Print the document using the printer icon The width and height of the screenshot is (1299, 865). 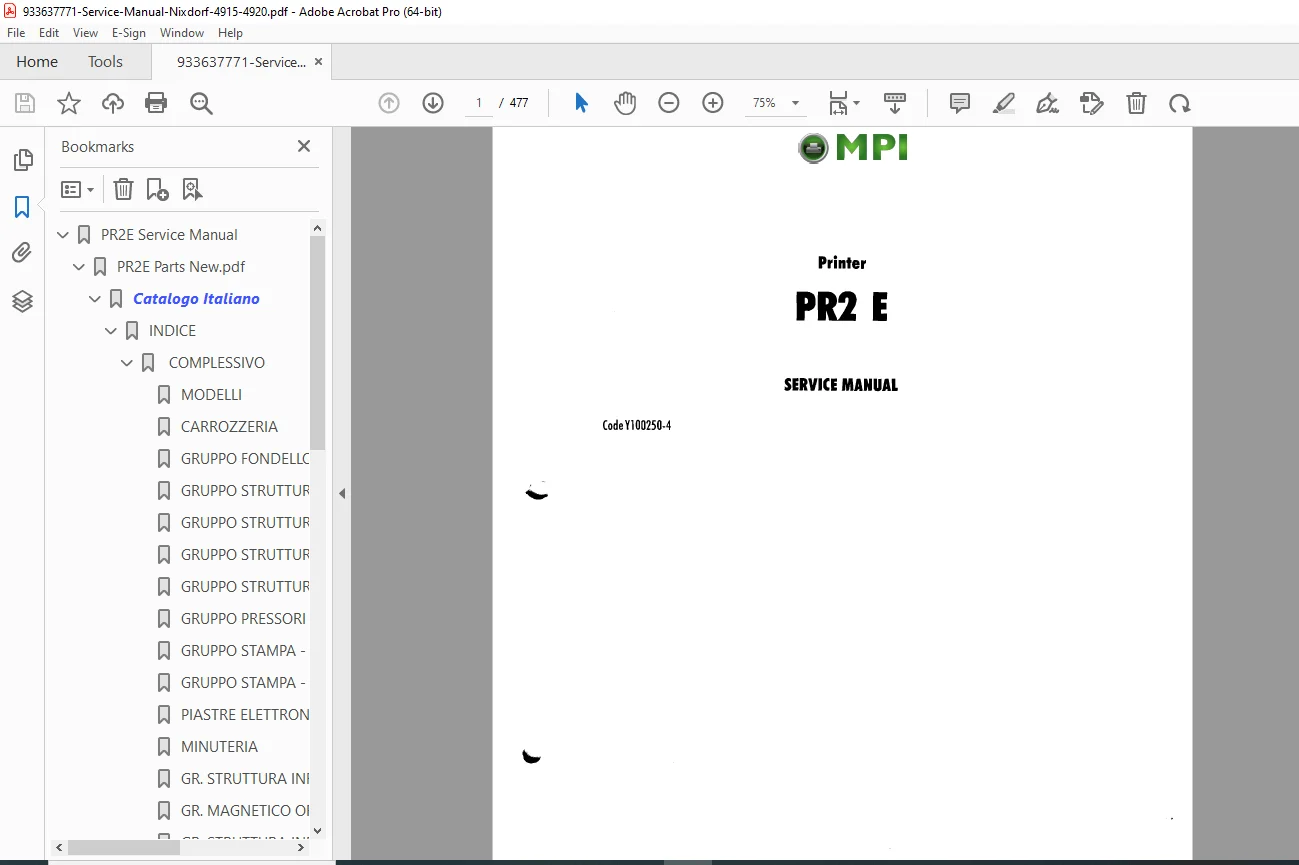(156, 103)
